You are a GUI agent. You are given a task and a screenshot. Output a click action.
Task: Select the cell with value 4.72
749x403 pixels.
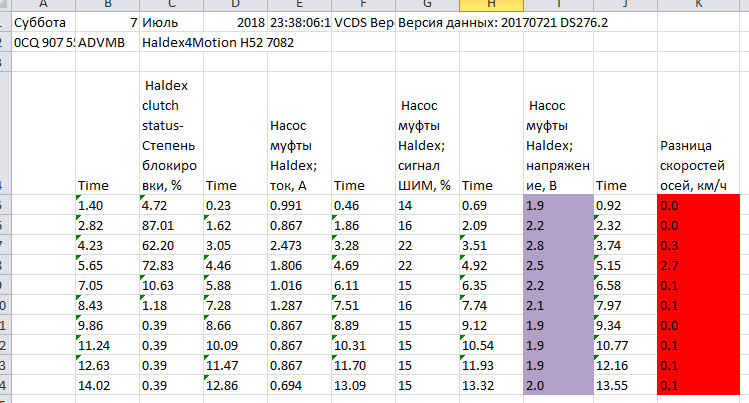tap(171, 205)
